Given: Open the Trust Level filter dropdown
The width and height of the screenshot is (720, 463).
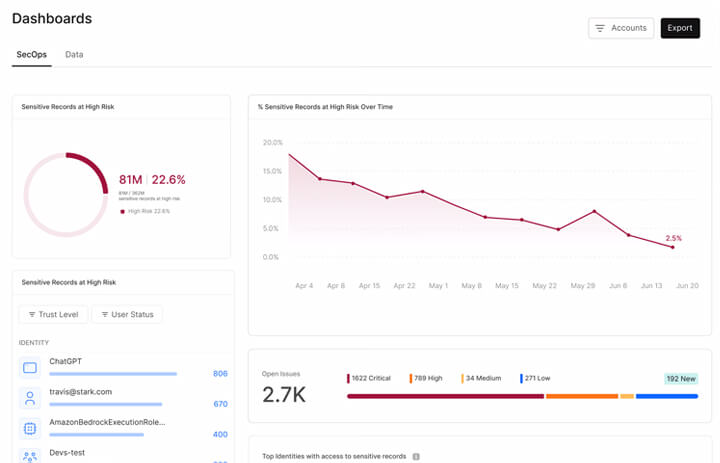Looking at the screenshot, I should tap(53, 314).
